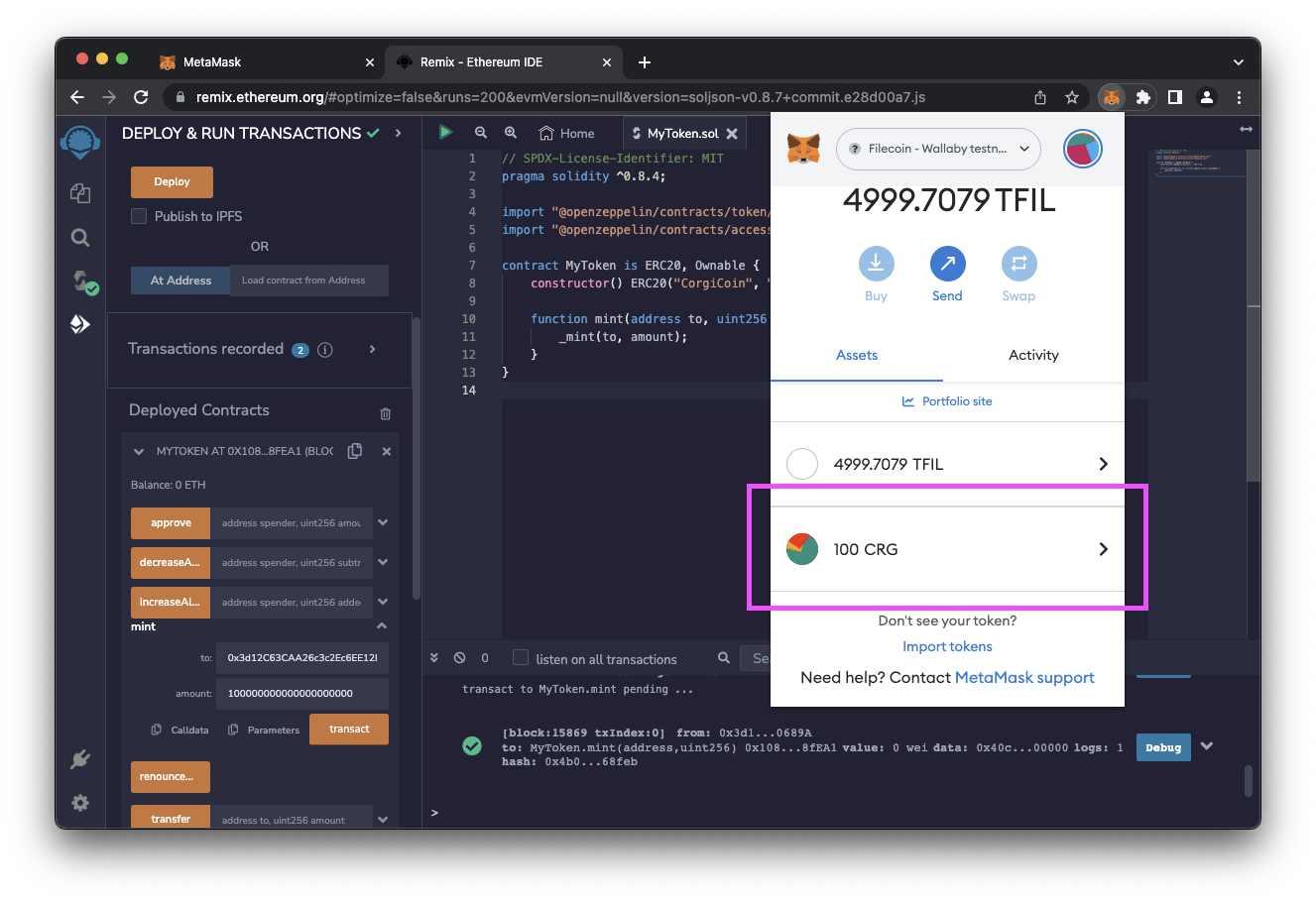The height and width of the screenshot is (902, 1316).
Task: Open the Remix home logo icon
Action: point(80,142)
